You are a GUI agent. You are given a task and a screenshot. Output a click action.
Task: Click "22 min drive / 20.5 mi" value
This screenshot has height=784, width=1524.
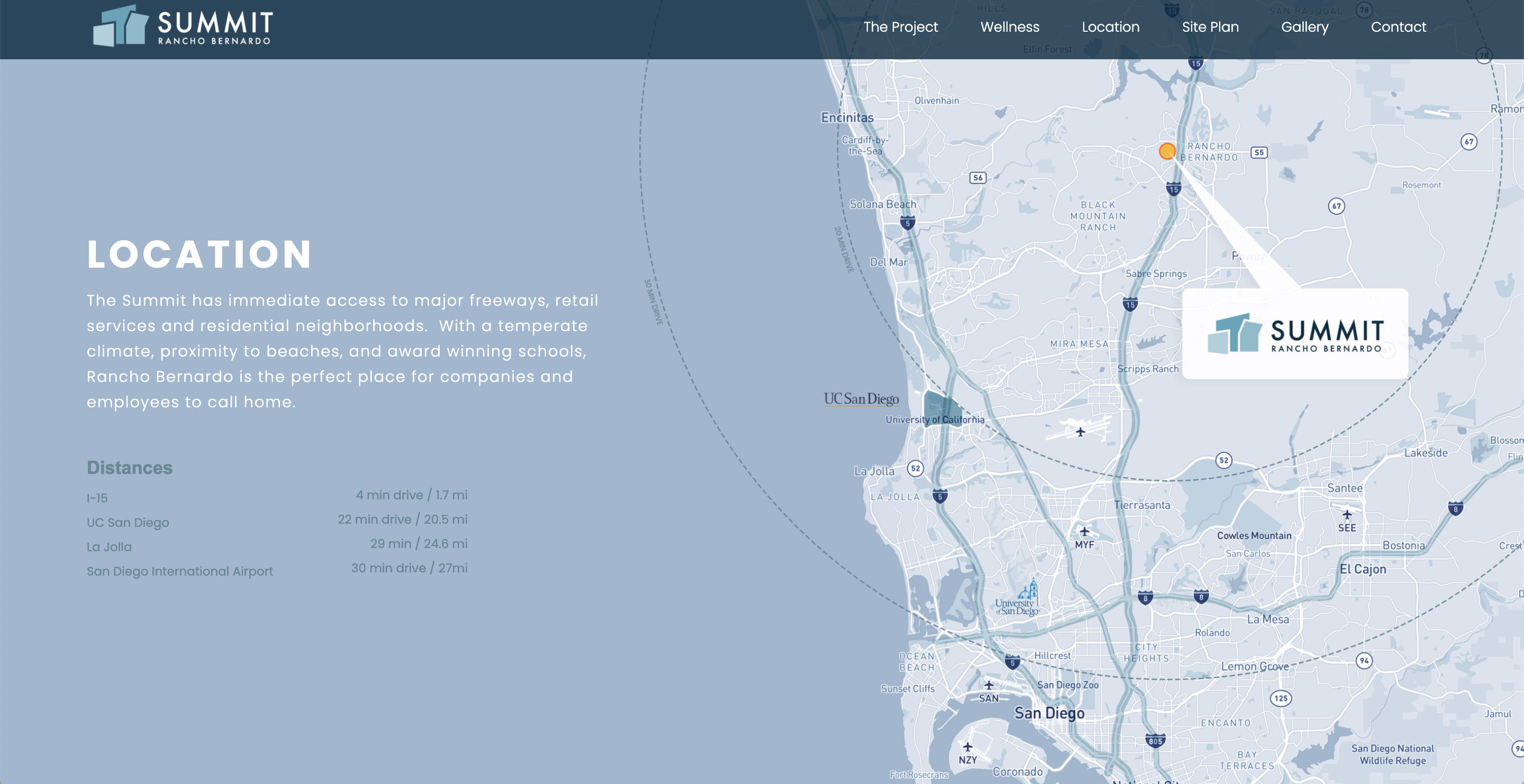coord(402,519)
